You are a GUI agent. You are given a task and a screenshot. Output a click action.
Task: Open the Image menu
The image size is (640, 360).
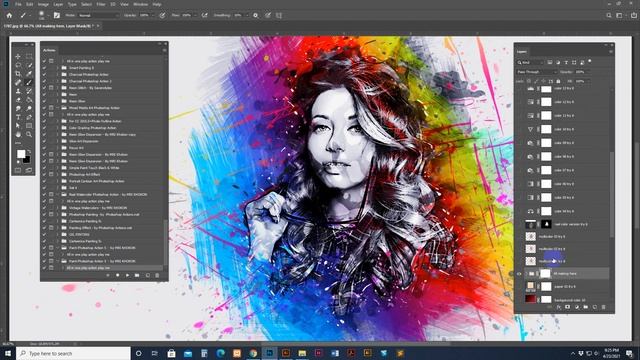(43, 4)
